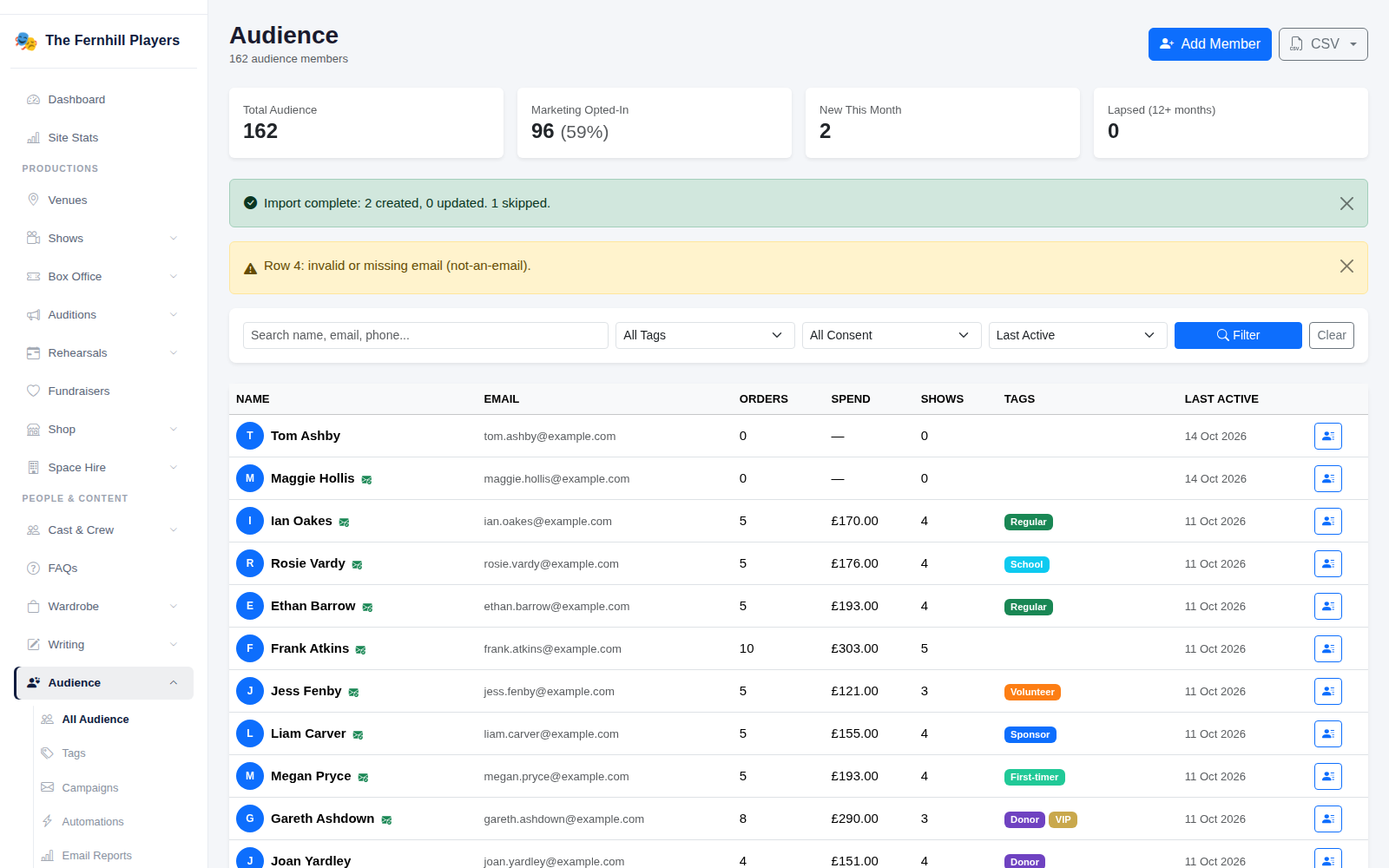Click the Fernhill Players theatre logo
Screen dimensions: 1389x868
(26, 41)
